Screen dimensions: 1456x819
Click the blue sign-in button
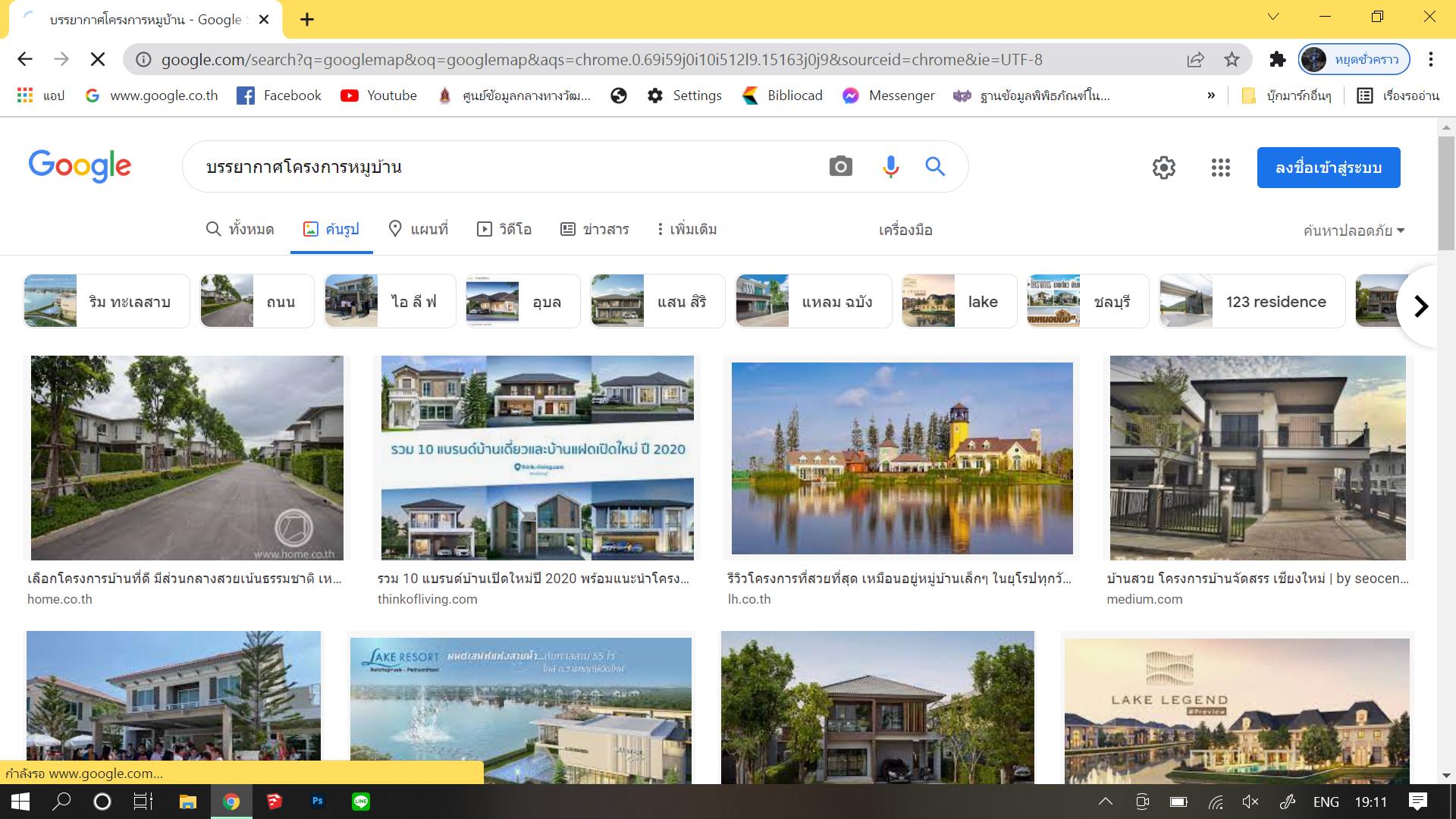coord(1328,168)
